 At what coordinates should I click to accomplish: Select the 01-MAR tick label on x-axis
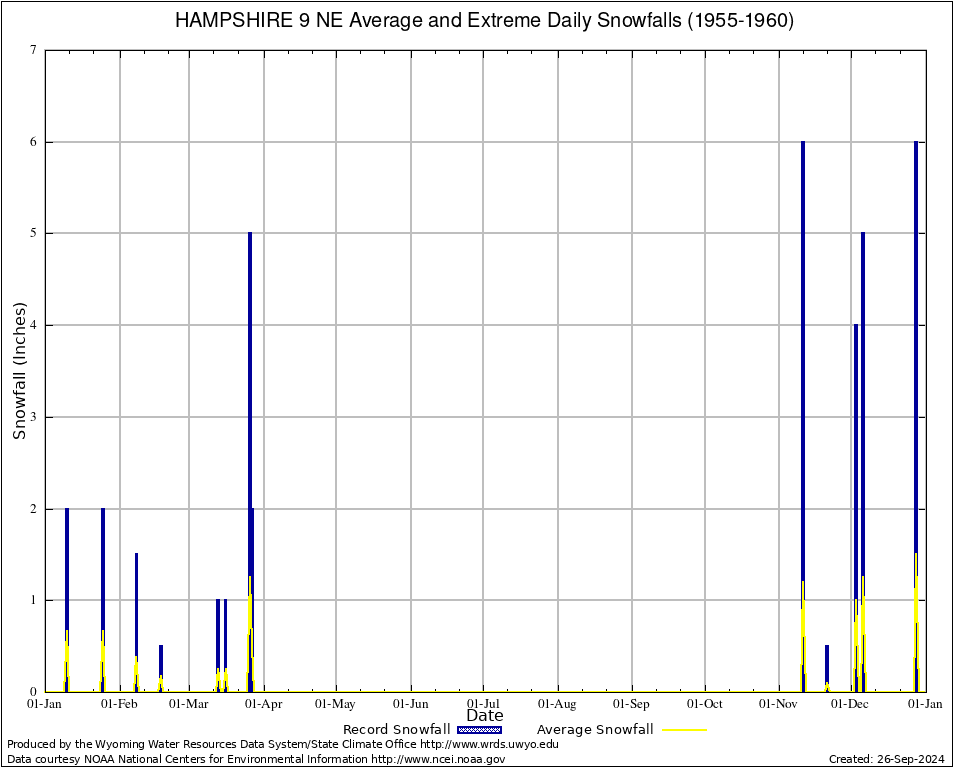188,704
